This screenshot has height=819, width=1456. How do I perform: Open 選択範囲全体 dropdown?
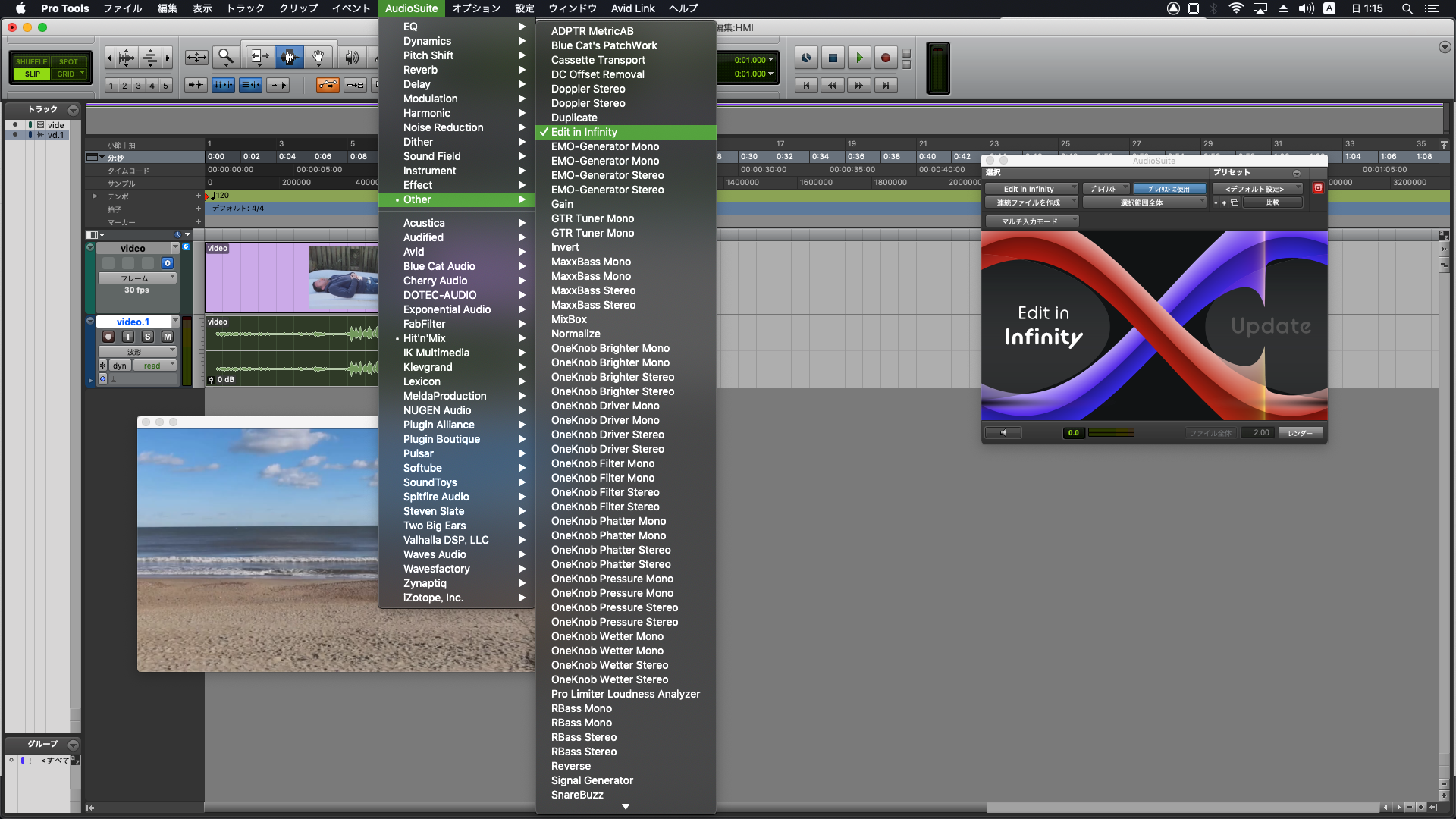click(x=1144, y=202)
